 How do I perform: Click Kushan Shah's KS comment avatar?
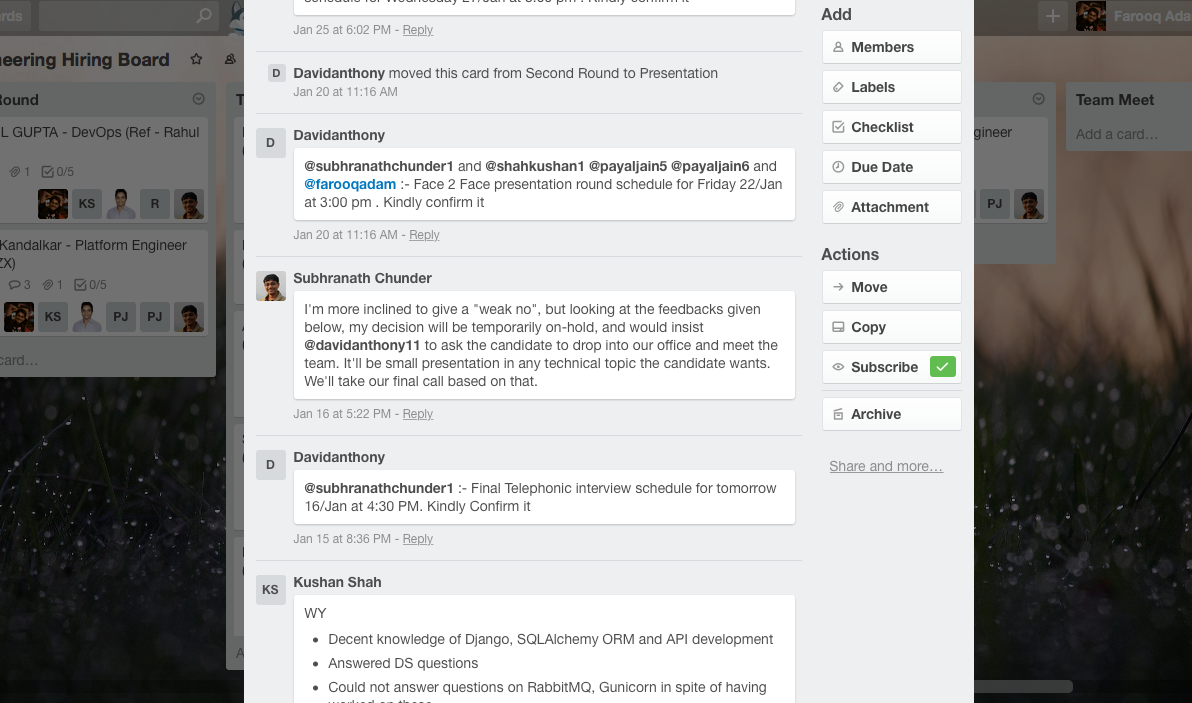point(271,590)
